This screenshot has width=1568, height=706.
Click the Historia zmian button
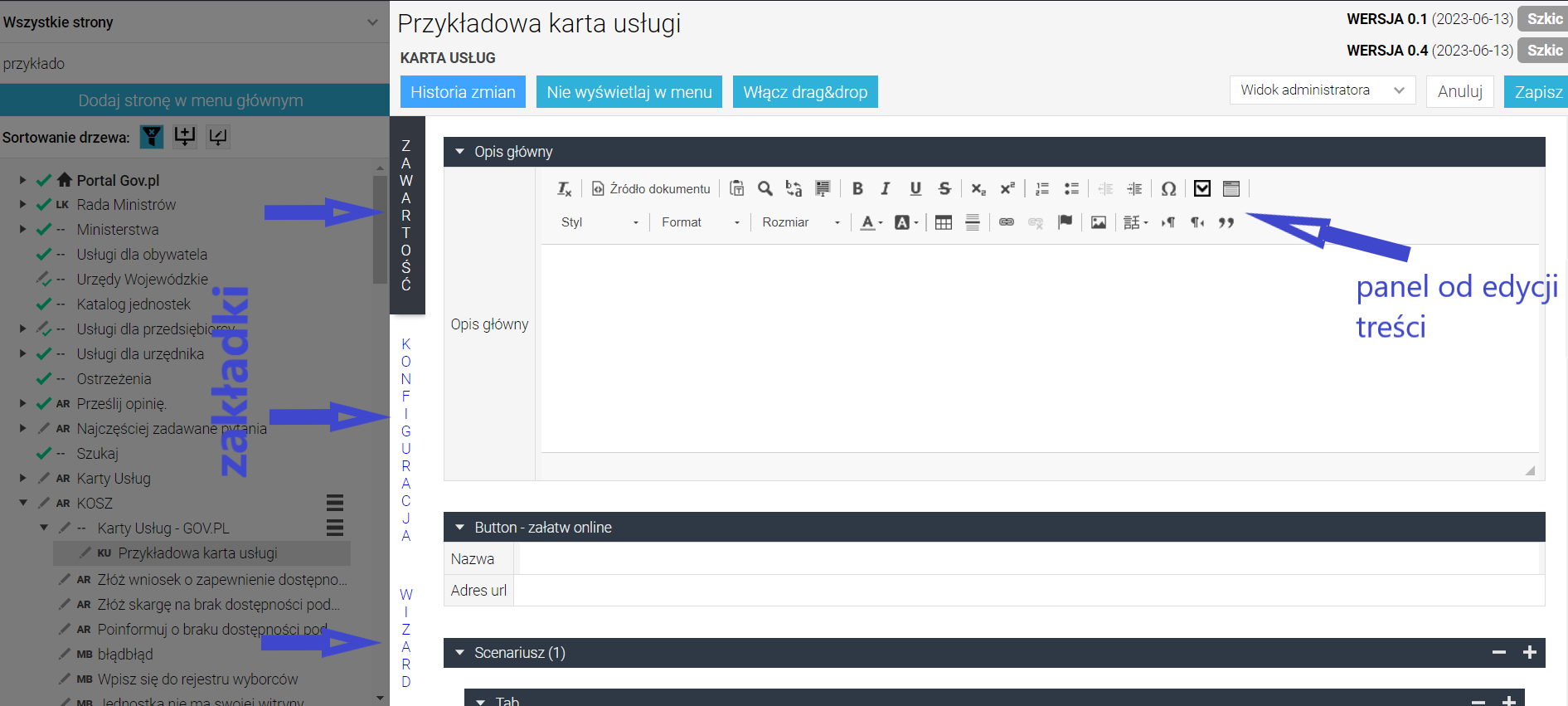pyautogui.click(x=463, y=92)
